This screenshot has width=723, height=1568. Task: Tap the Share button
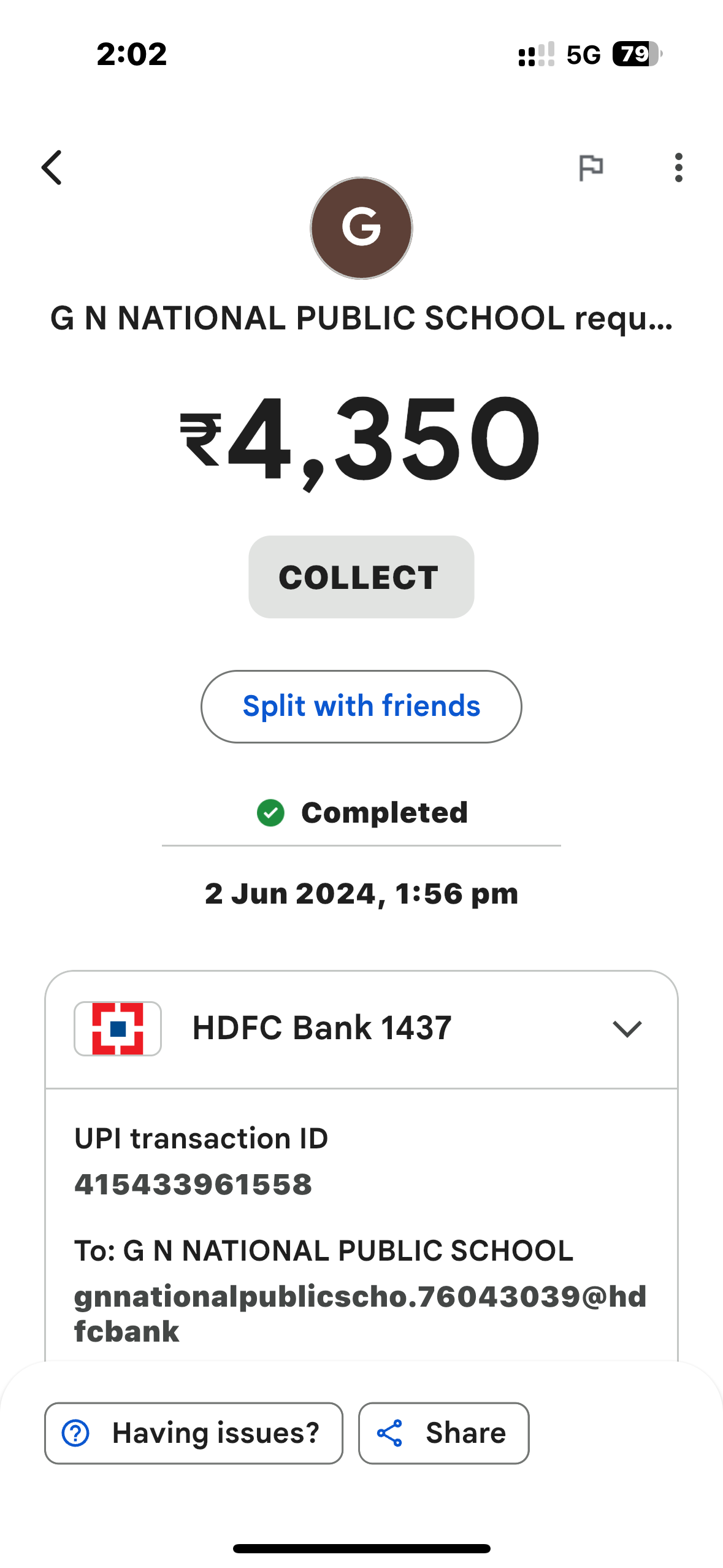pos(443,1433)
